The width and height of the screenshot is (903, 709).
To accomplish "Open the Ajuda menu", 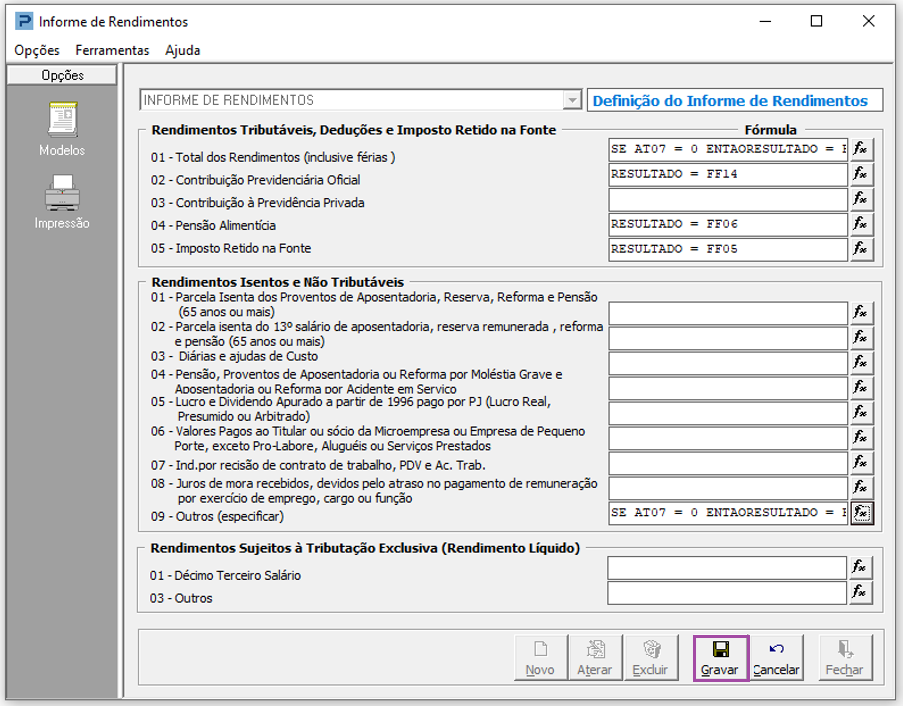I will click(x=183, y=50).
